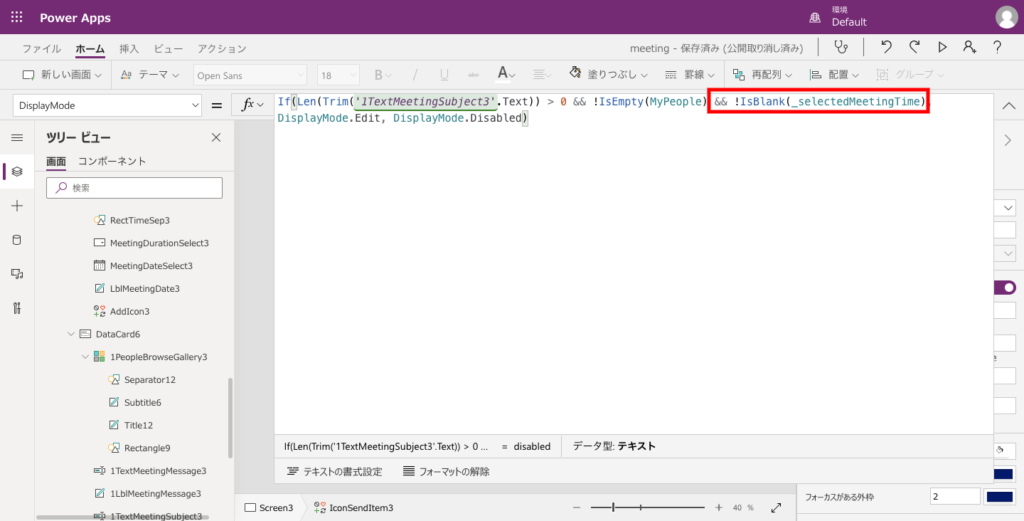Open the Theme (テーマ) menu
This screenshot has width=1024, height=521.
click(150, 75)
